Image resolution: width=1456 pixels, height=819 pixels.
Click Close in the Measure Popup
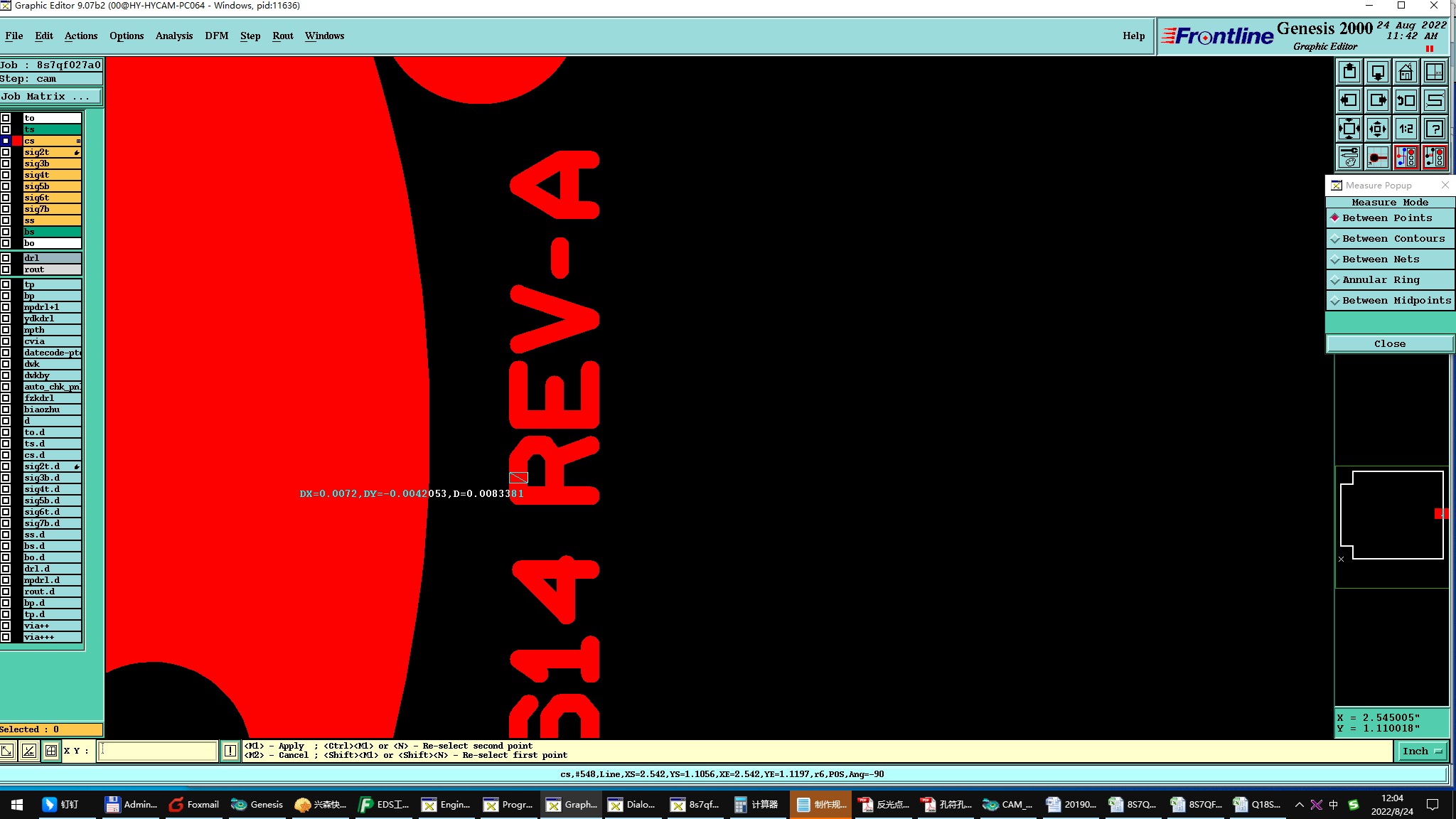pyautogui.click(x=1390, y=344)
